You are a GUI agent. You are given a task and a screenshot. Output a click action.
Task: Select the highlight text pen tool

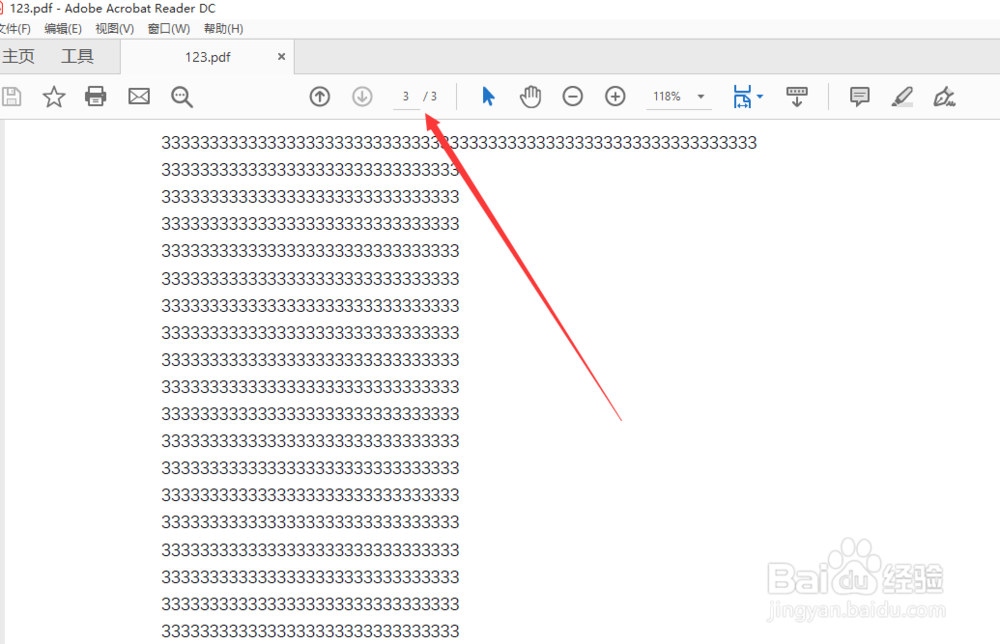[902, 97]
